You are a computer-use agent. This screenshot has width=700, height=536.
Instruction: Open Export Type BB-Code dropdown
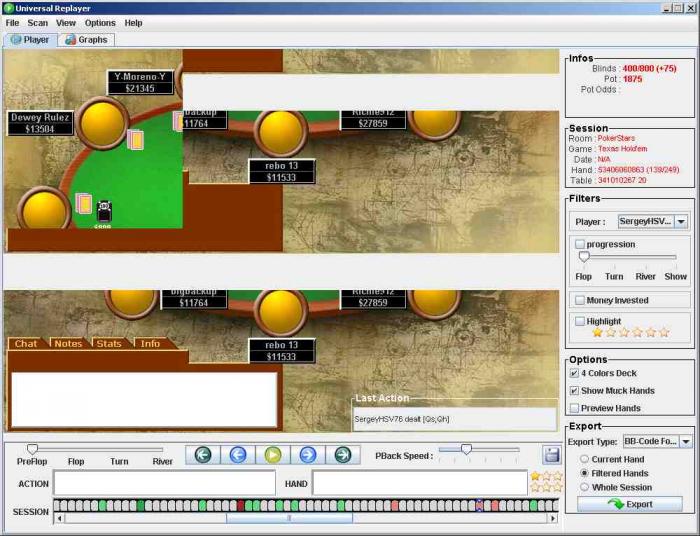click(x=686, y=441)
